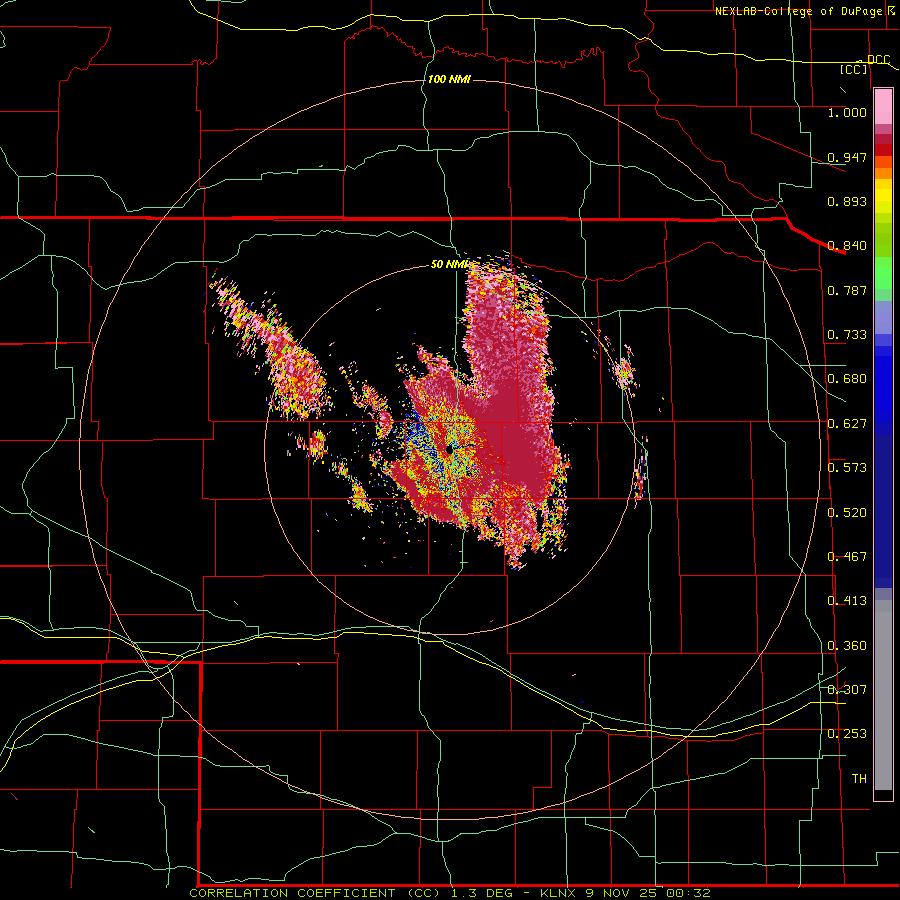Click the 0.733 legend label
Screen dimensions: 900x900
(847, 335)
